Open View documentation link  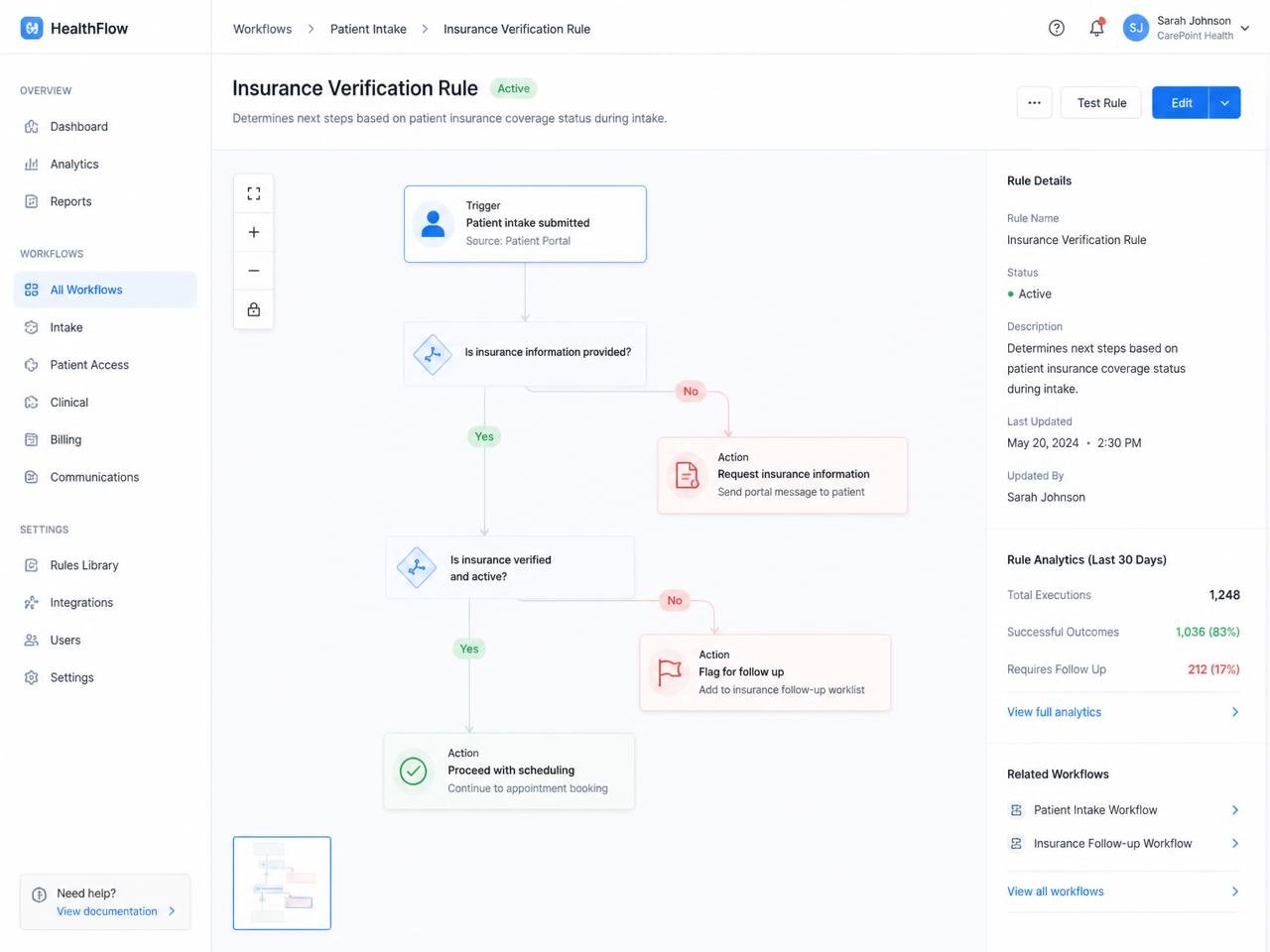106,911
